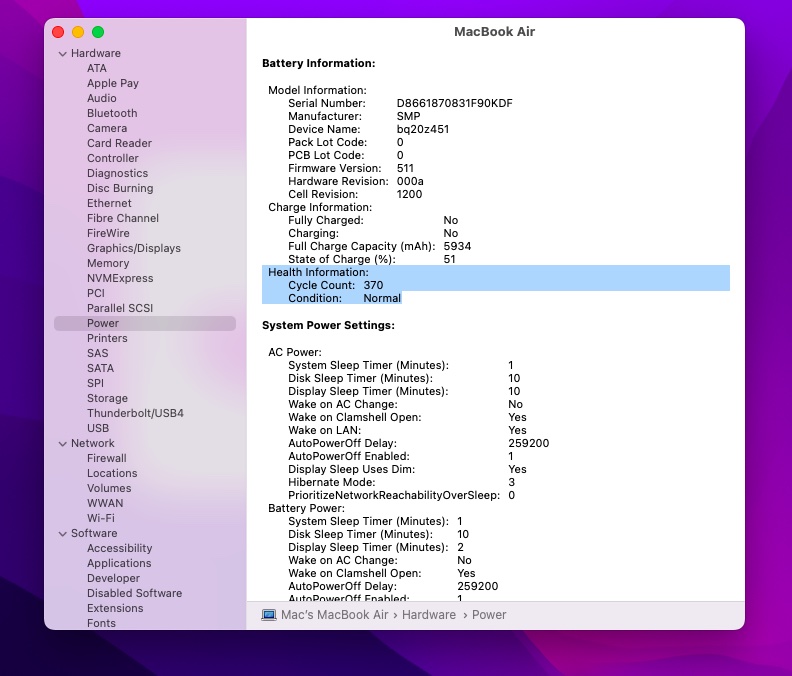
Task: Open Disabled Software in sidebar
Action: (134, 593)
